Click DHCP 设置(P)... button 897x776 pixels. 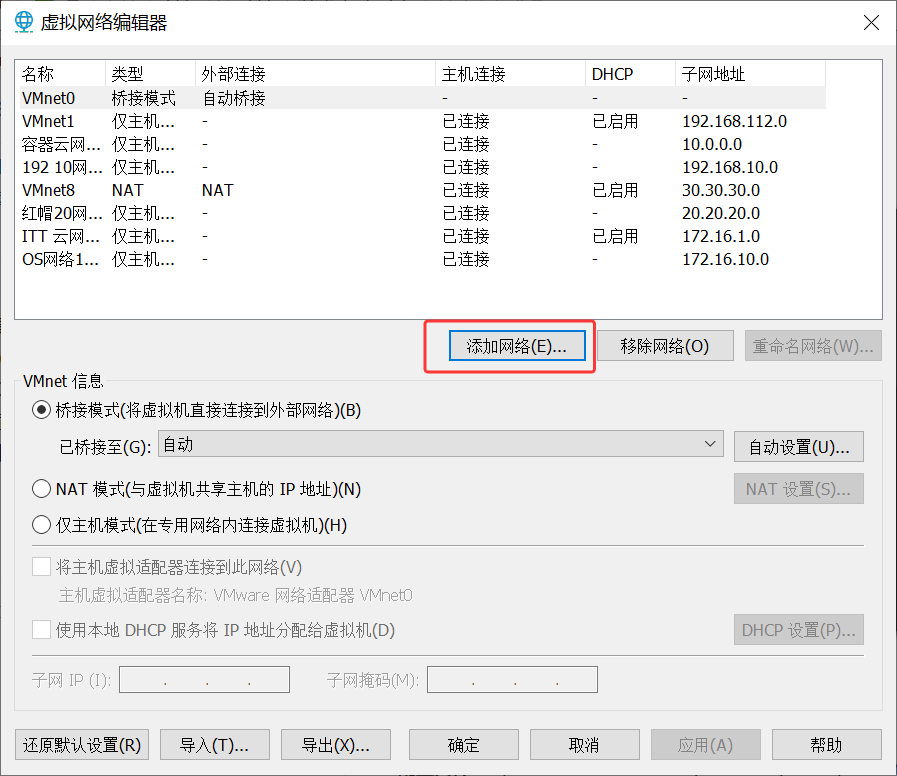(799, 629)
